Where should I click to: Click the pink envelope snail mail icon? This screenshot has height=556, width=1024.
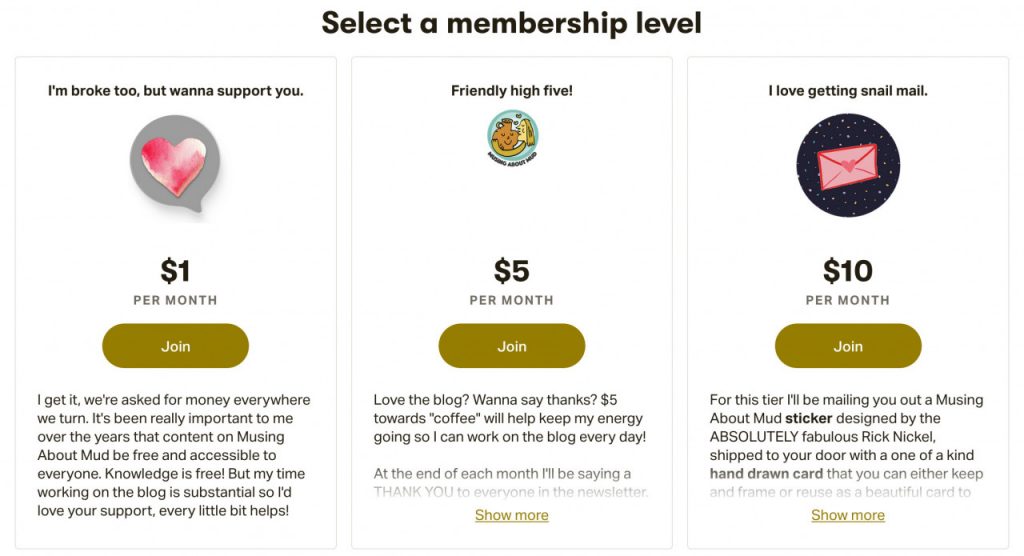click(848, 165)
